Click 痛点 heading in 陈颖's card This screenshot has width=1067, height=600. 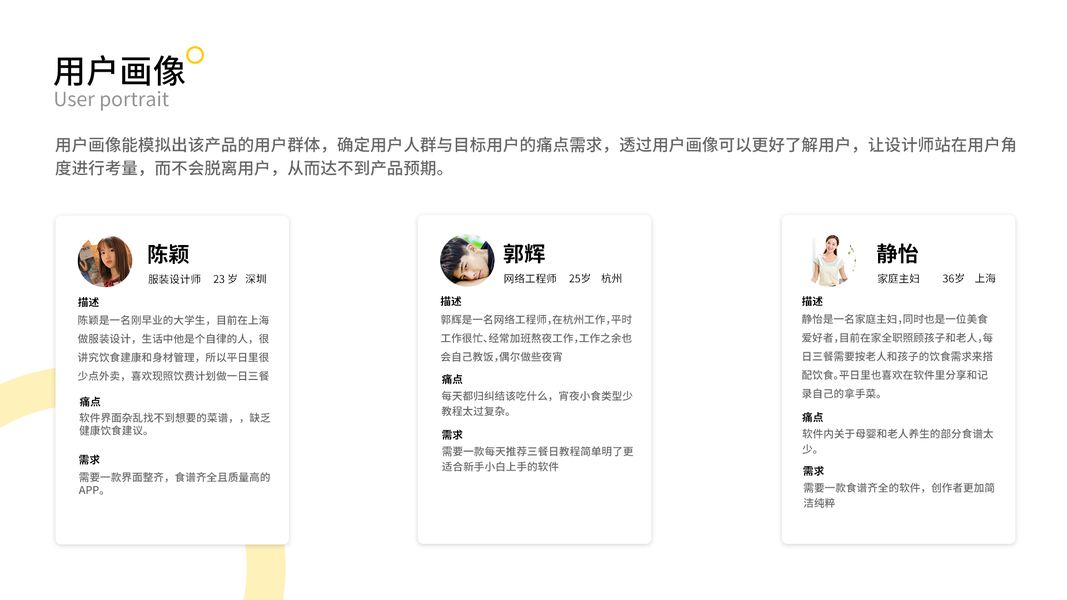pyautogui.click(x=90, y=402)
